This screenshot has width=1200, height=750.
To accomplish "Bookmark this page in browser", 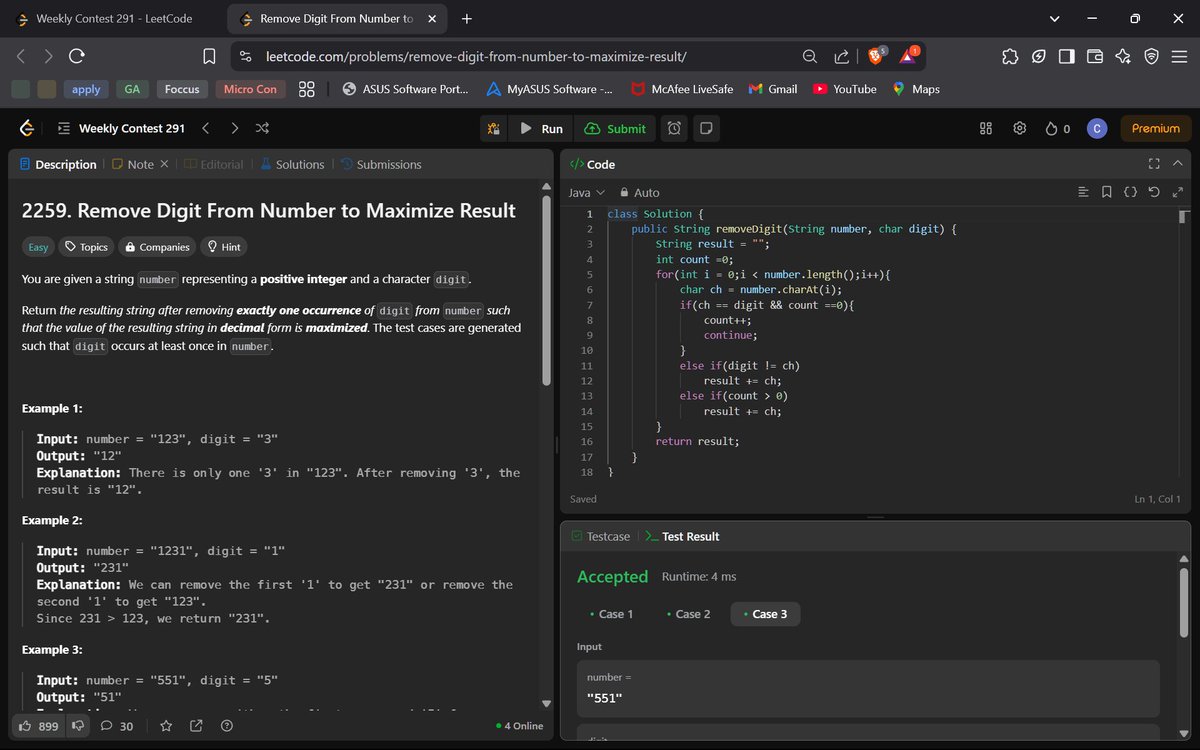I will click(x=209, y=56).
